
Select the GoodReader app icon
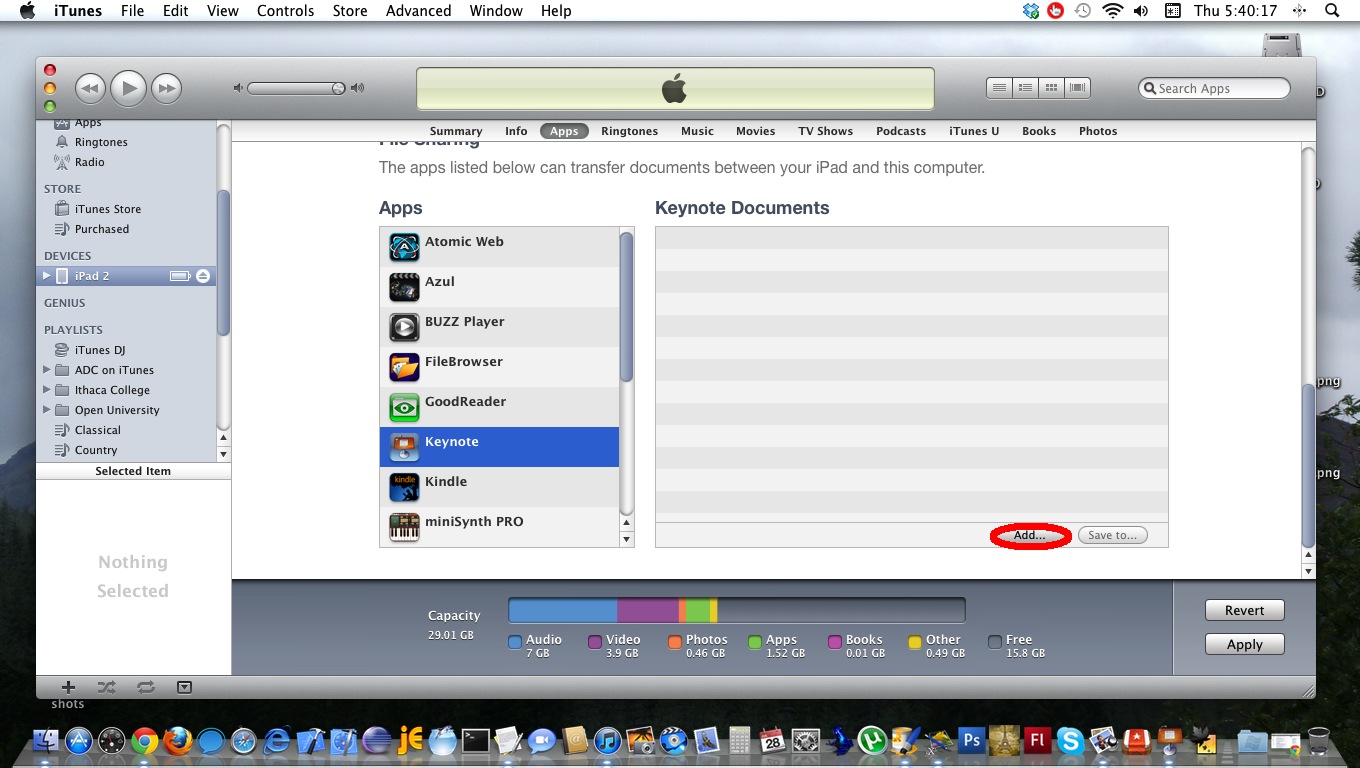coord(404,407)
